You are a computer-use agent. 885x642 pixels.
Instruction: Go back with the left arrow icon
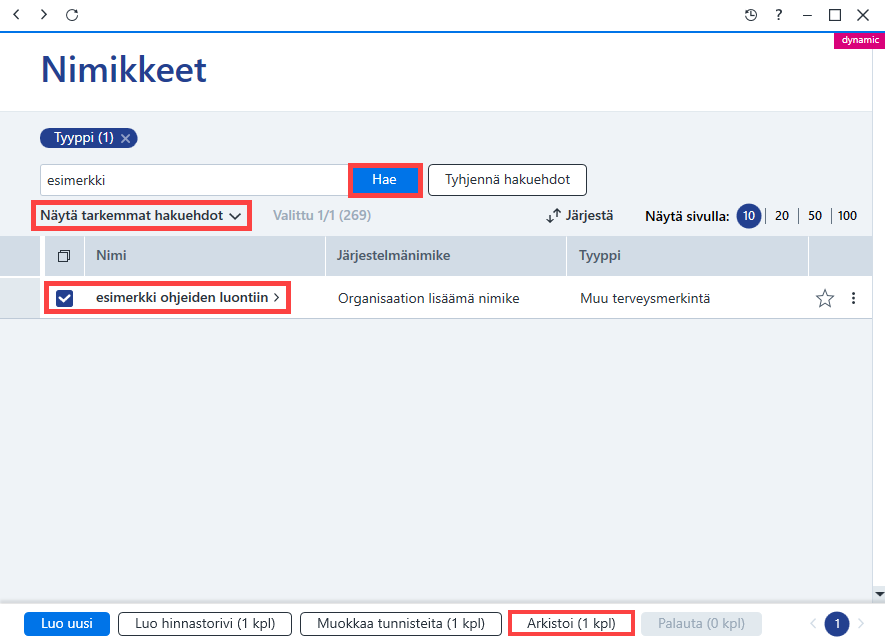click(16, 15)
